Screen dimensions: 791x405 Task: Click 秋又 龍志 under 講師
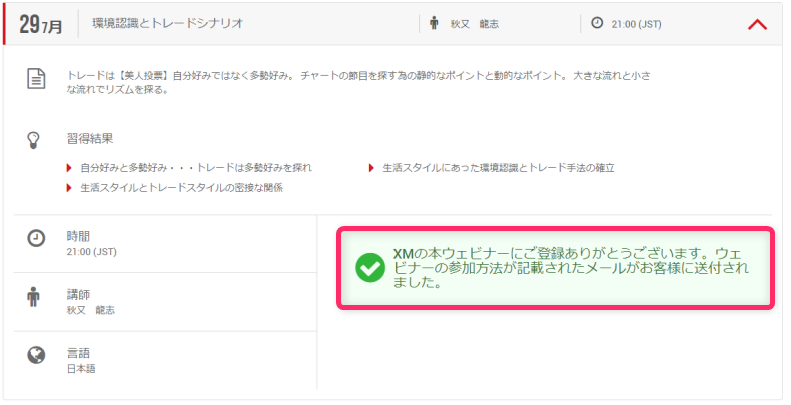point(91,310)
